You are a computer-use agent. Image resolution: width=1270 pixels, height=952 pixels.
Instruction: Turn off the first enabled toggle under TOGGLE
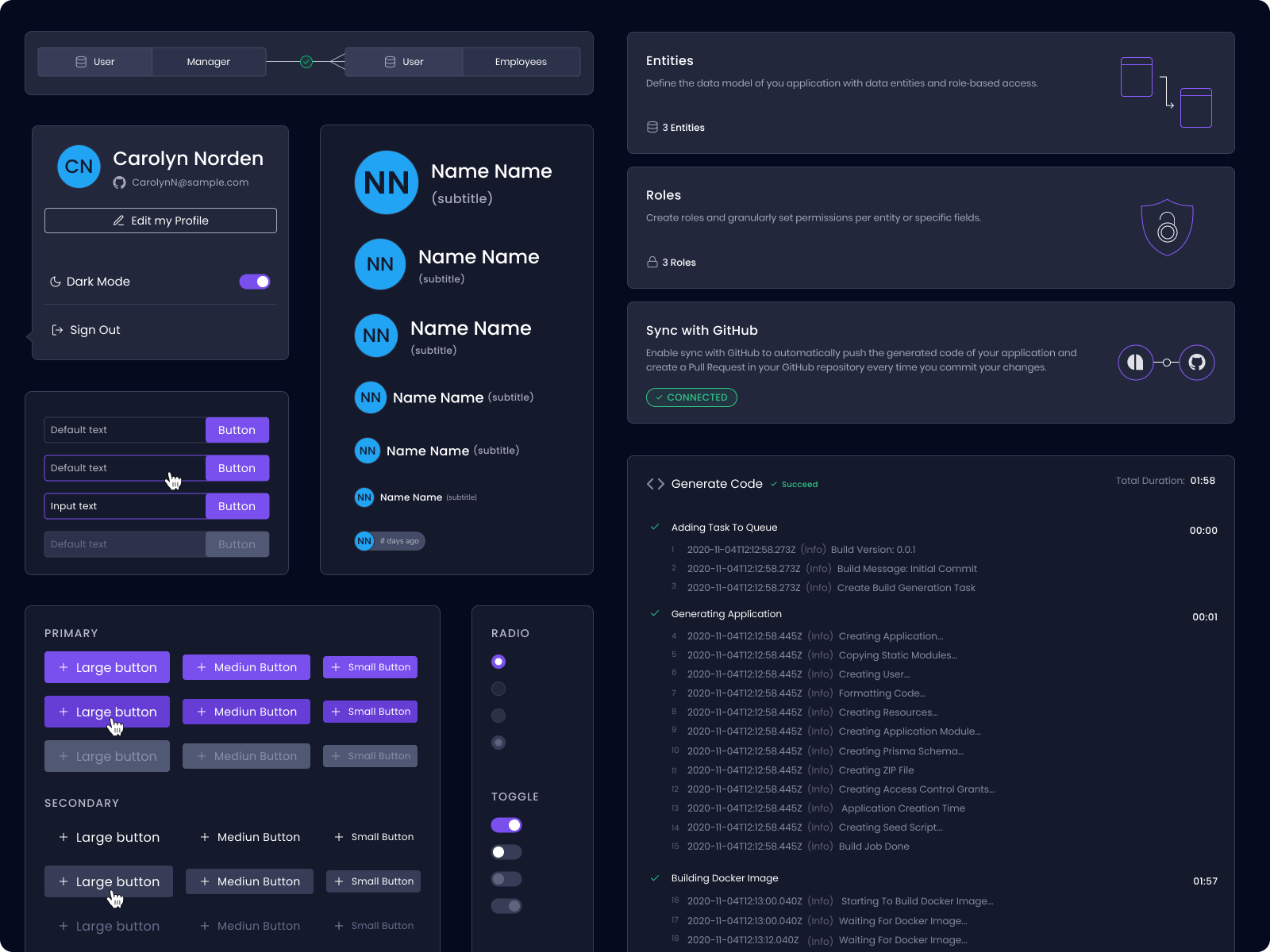506,825
